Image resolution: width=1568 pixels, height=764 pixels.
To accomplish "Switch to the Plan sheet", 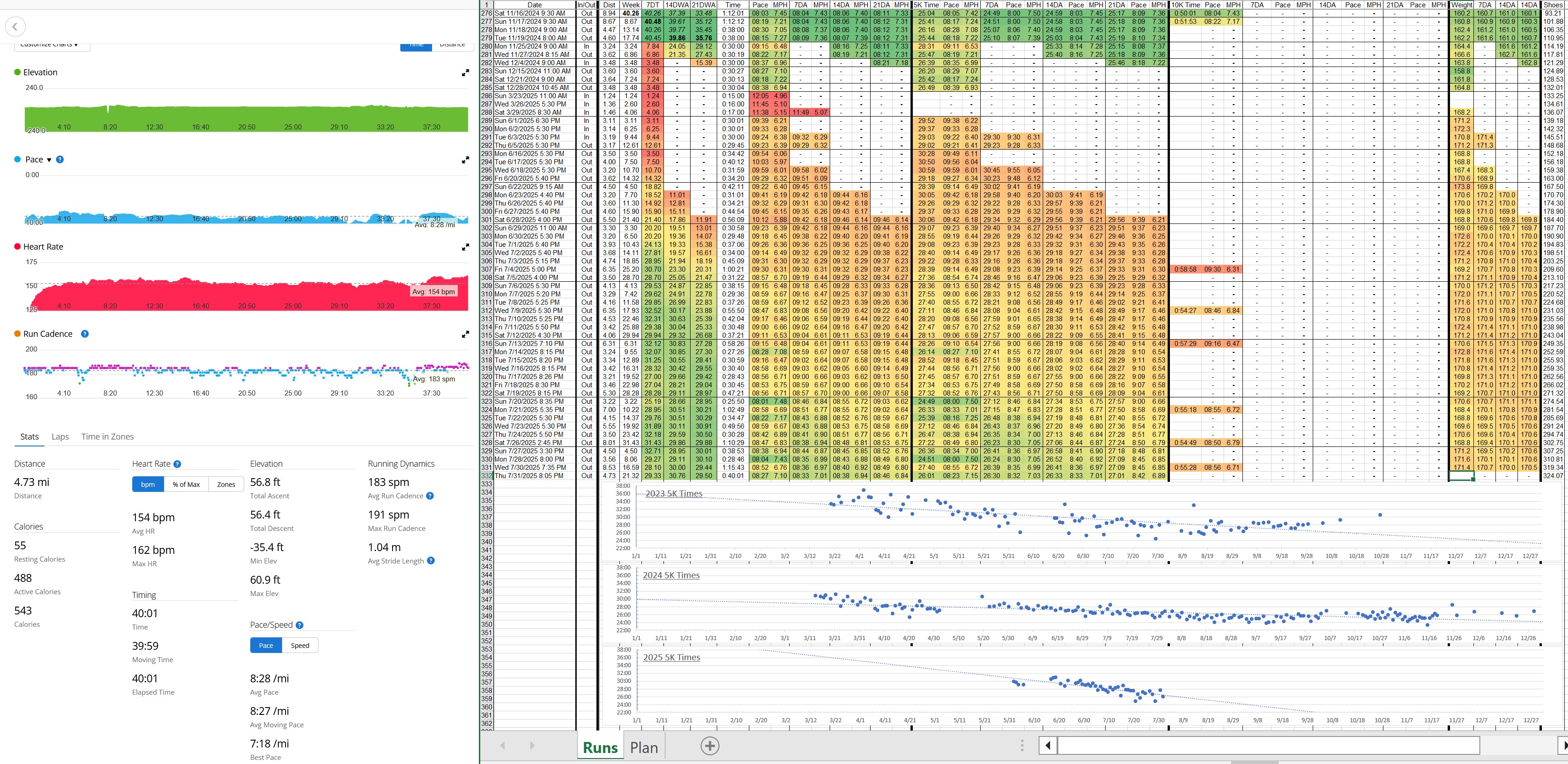I will (644, 747).
